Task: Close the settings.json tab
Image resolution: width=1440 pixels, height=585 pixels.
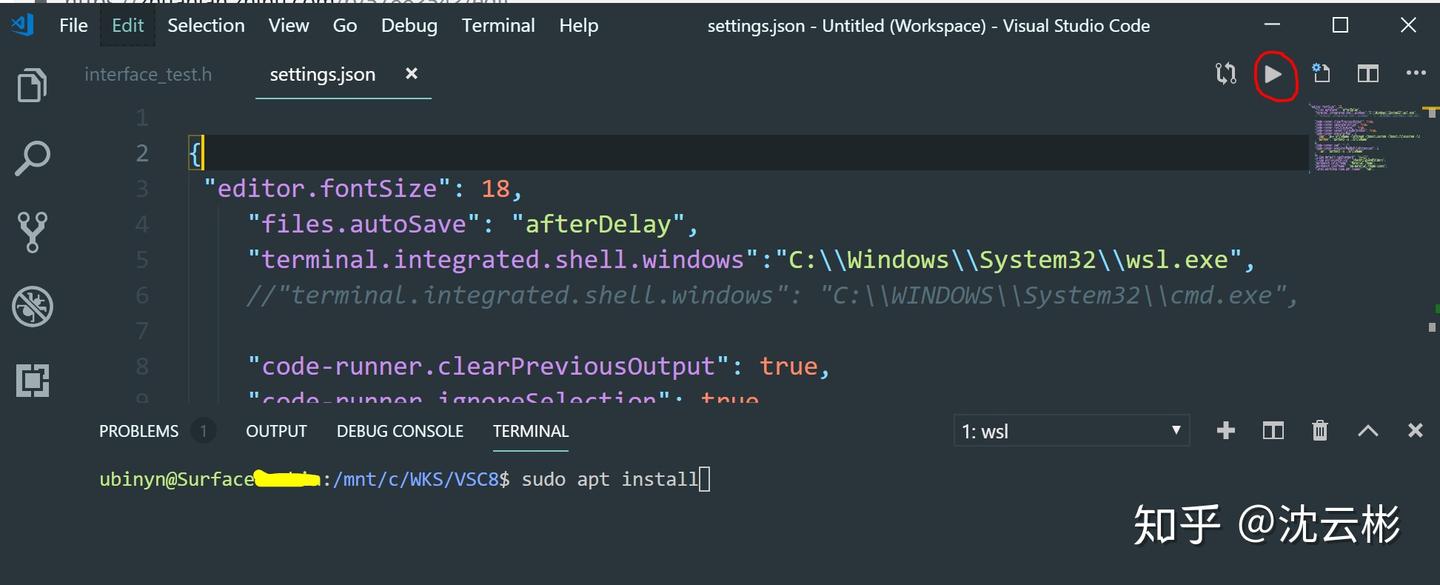Action: point(411,73)
